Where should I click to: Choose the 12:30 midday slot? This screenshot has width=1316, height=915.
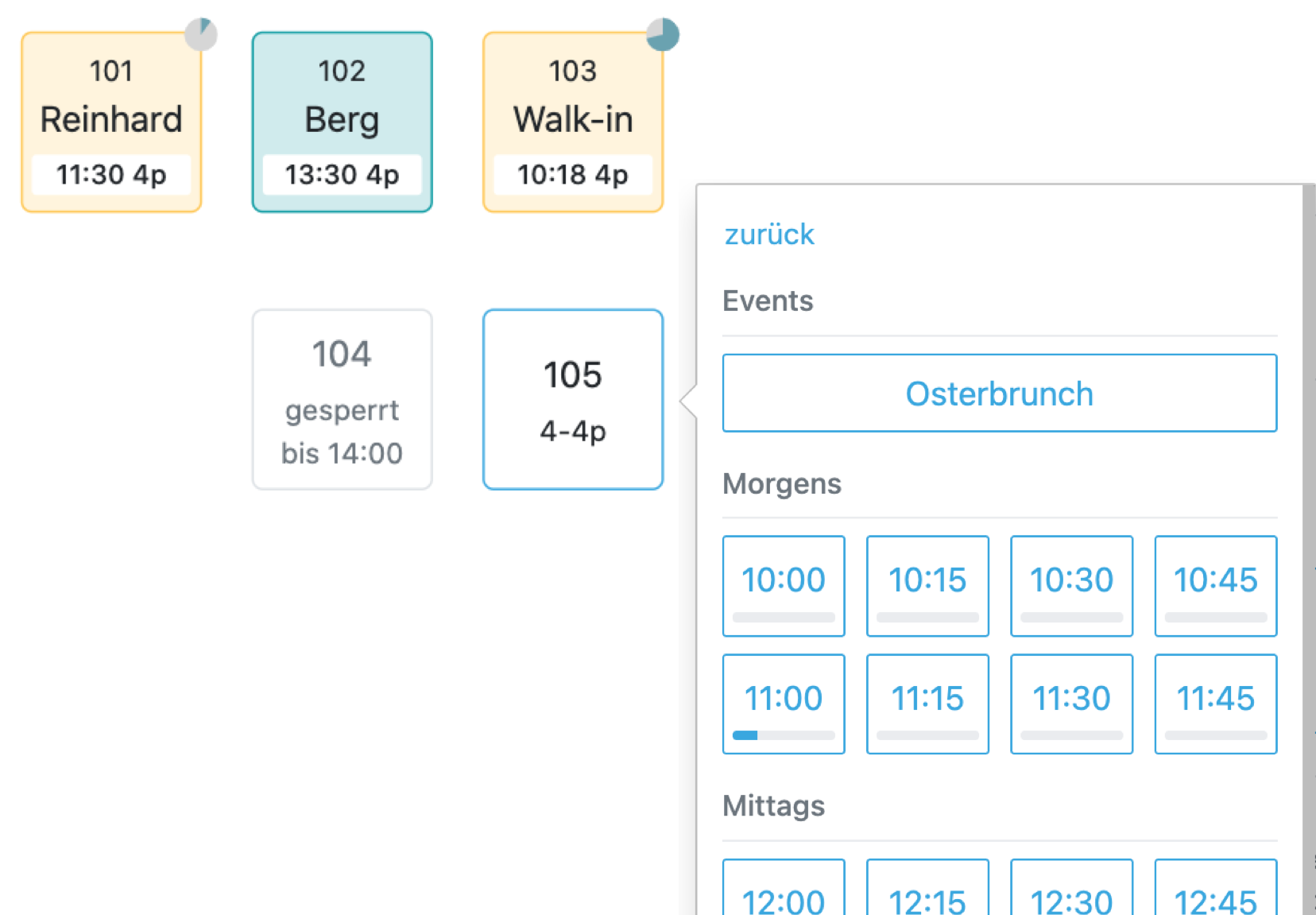point(1072,887)
